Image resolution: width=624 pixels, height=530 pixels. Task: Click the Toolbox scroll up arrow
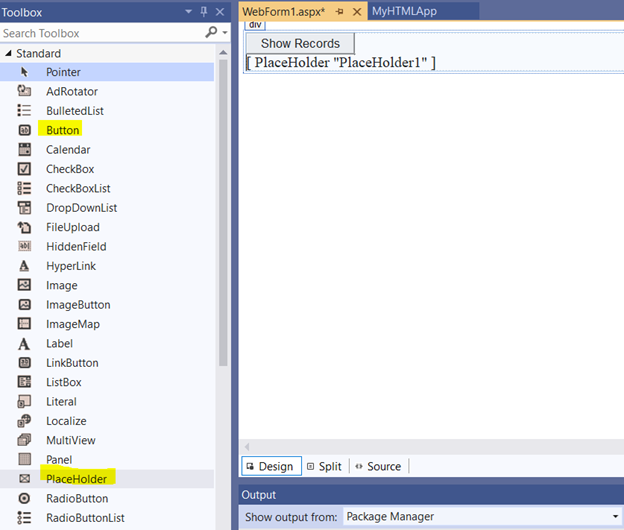point(223,53)
